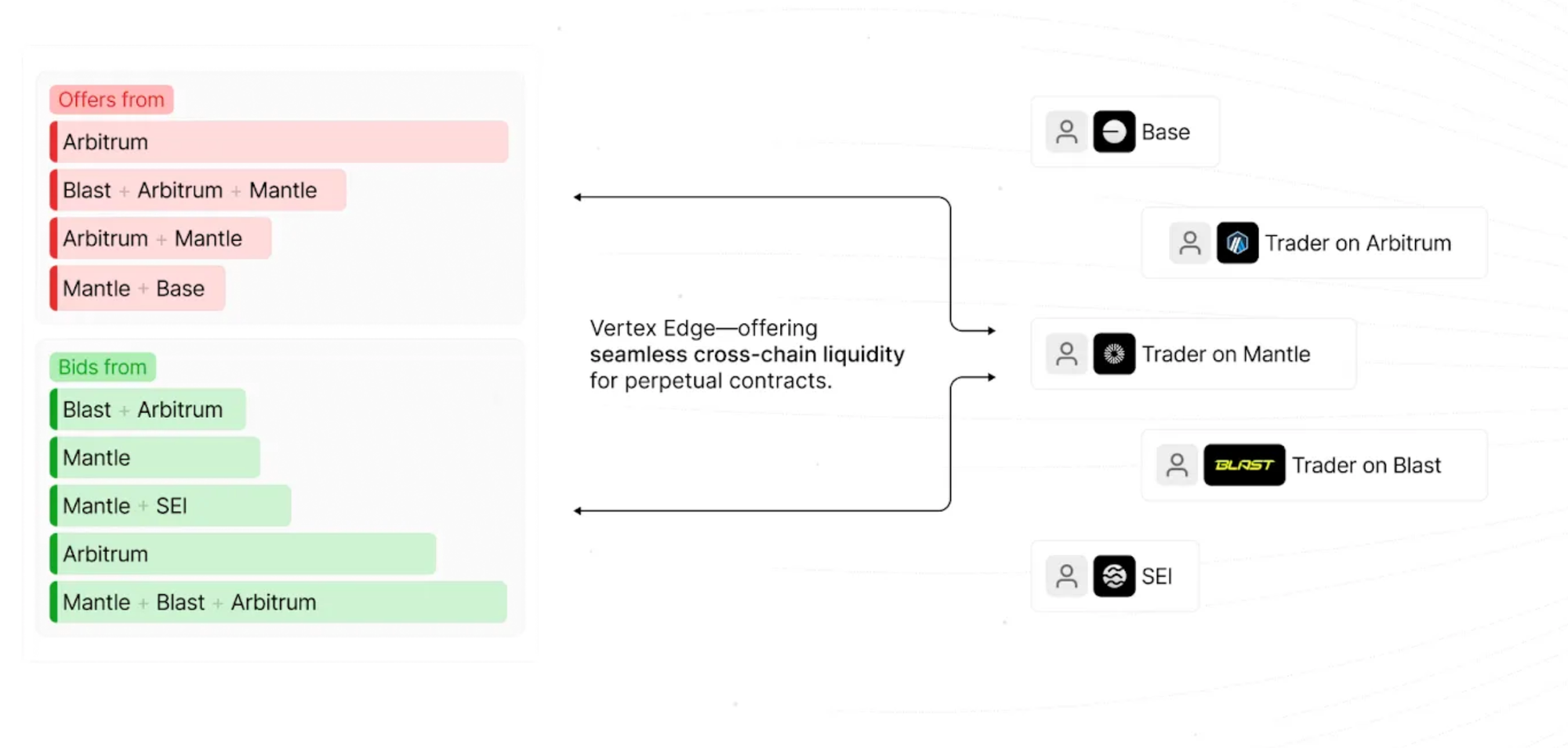Click the "Trader on Mantle" label
The height and width of the screenshot is (748, 1568).
click(x=1225, y=354)
